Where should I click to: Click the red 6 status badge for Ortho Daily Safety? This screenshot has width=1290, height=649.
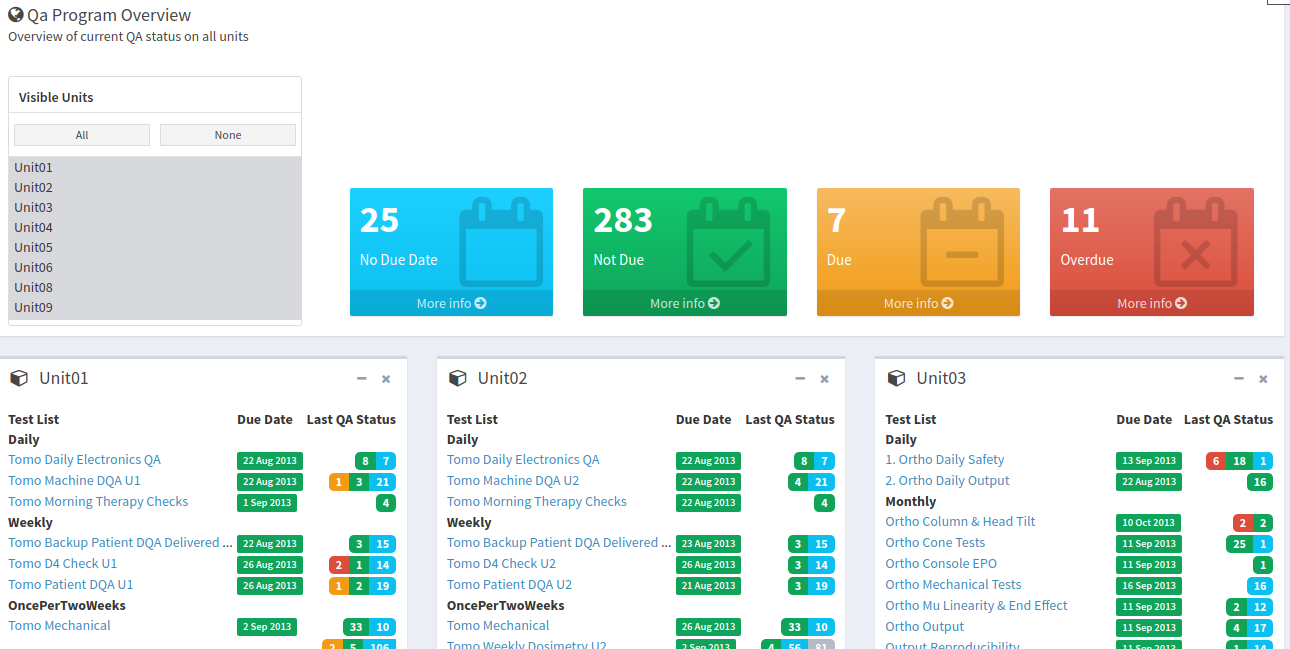[1216, 461]
